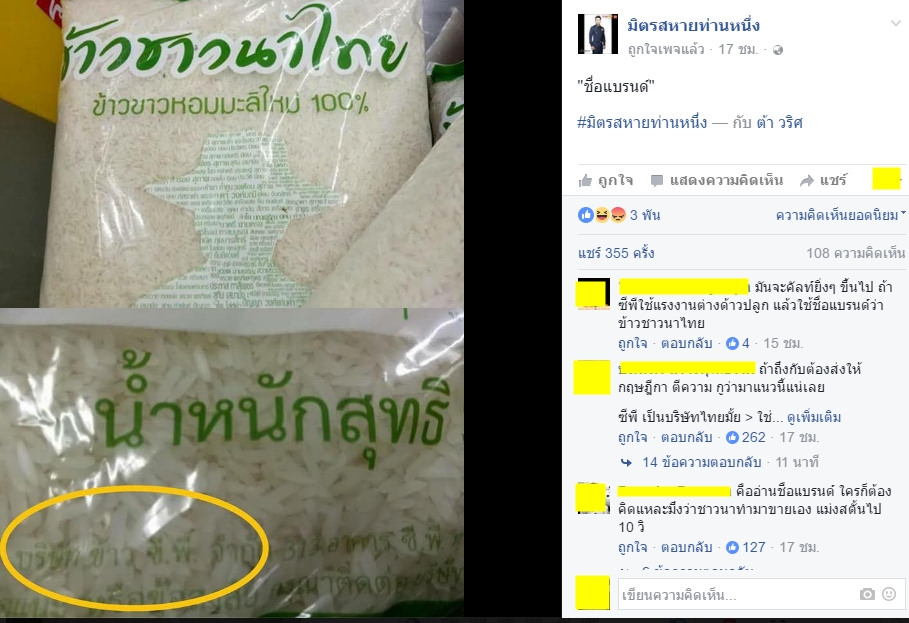The image size is (909, 623).
Task: Click the like count 262 on comment
Action: (x=746, y=437)
